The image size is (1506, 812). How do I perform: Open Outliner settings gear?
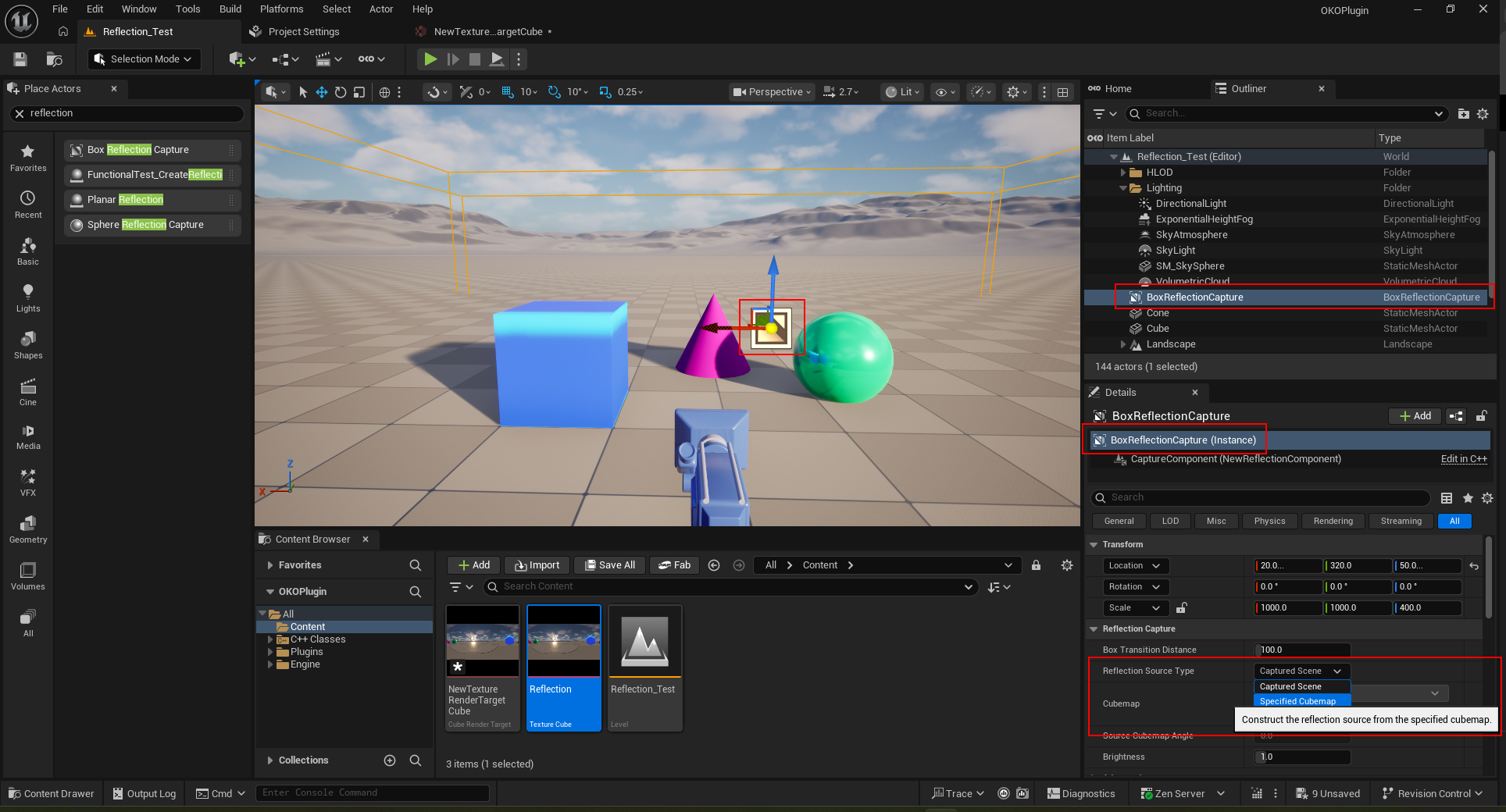pyautogui.click(x=1483, y=114)
